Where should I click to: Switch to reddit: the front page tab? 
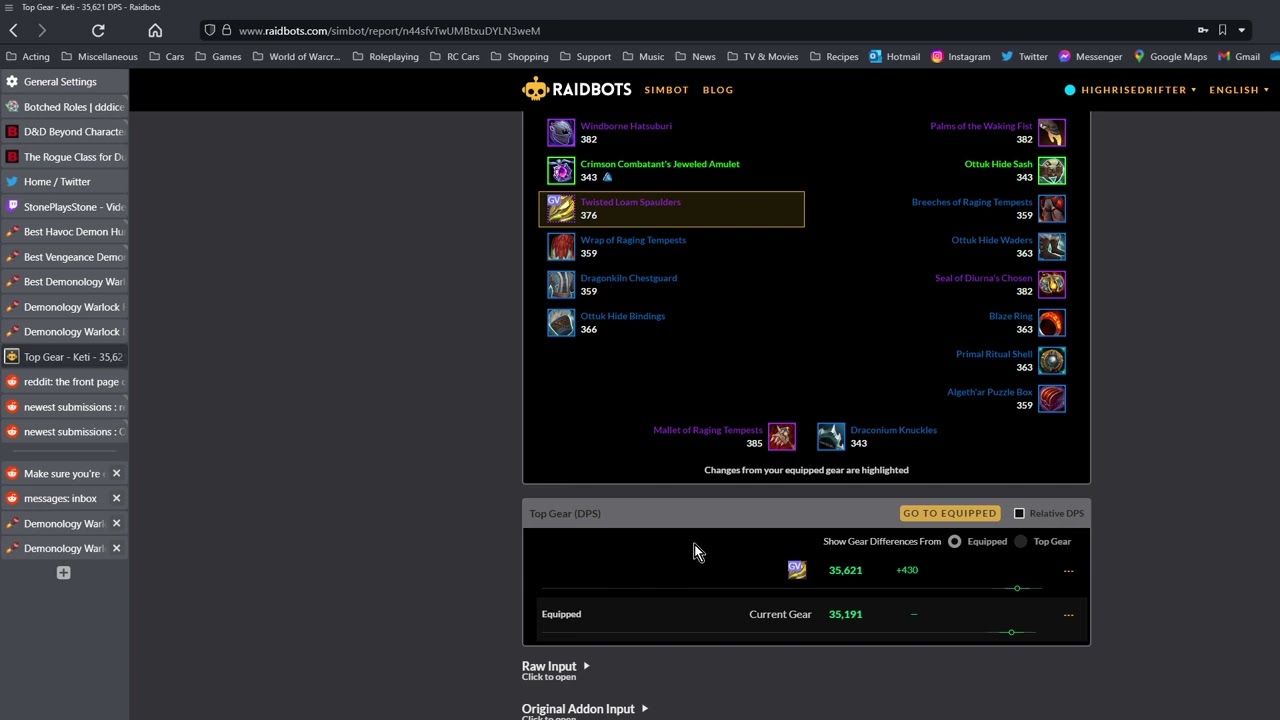(x=64, y=382)
